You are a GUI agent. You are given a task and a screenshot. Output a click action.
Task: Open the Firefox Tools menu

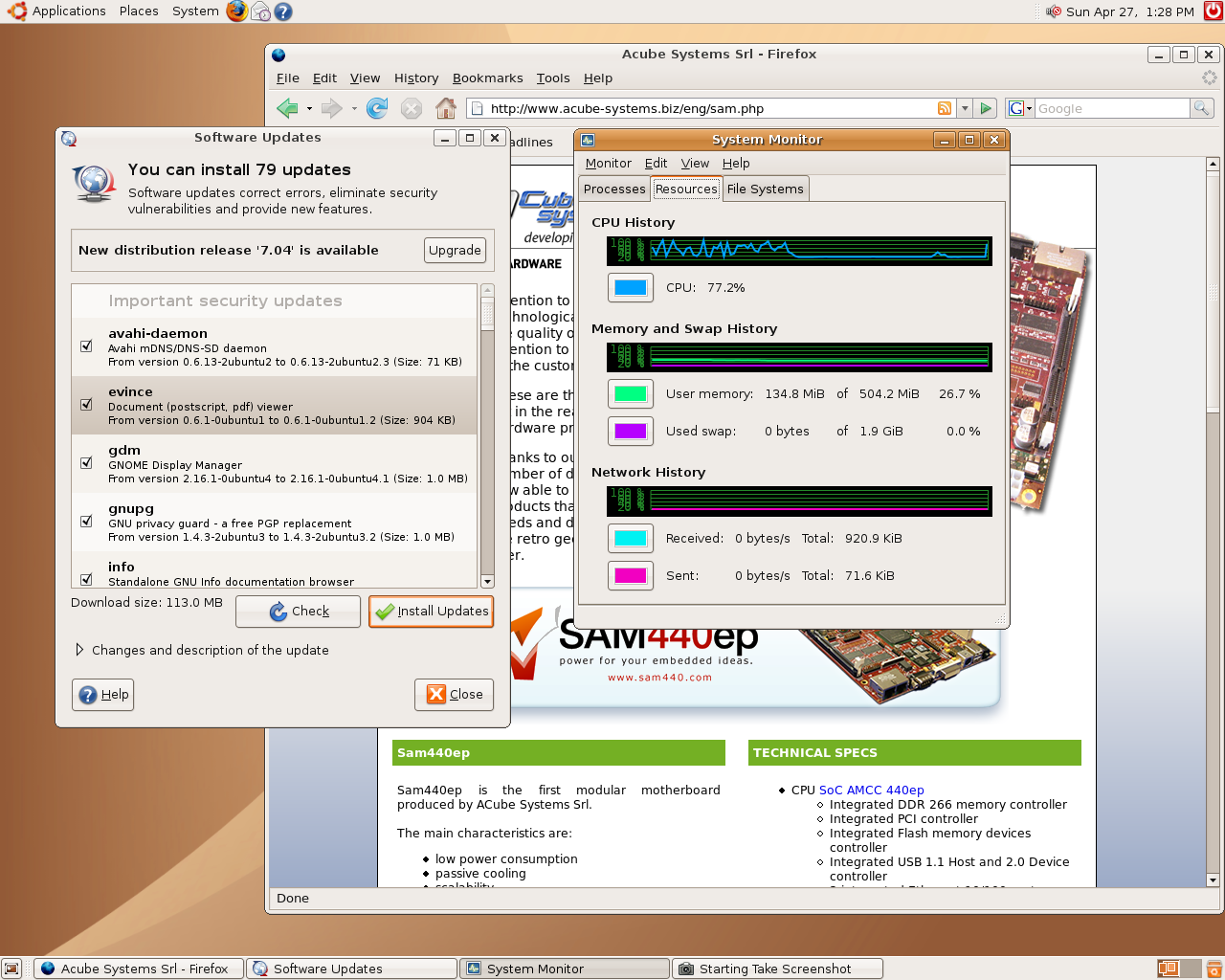point(552,78)
